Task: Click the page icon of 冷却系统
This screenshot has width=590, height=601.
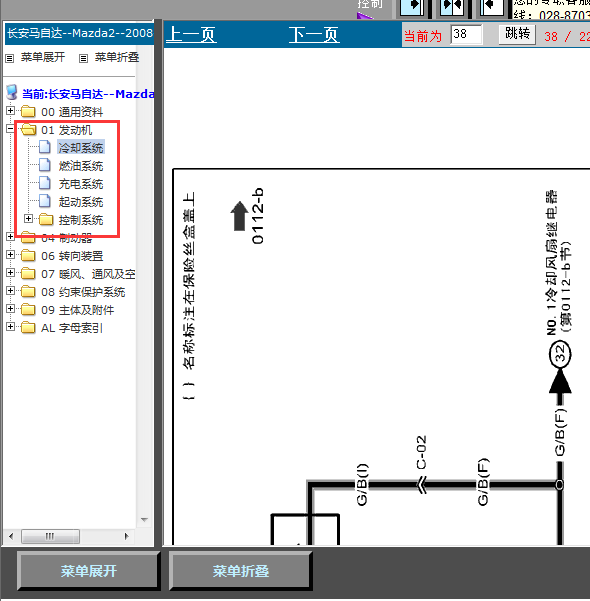Action: 45,147
